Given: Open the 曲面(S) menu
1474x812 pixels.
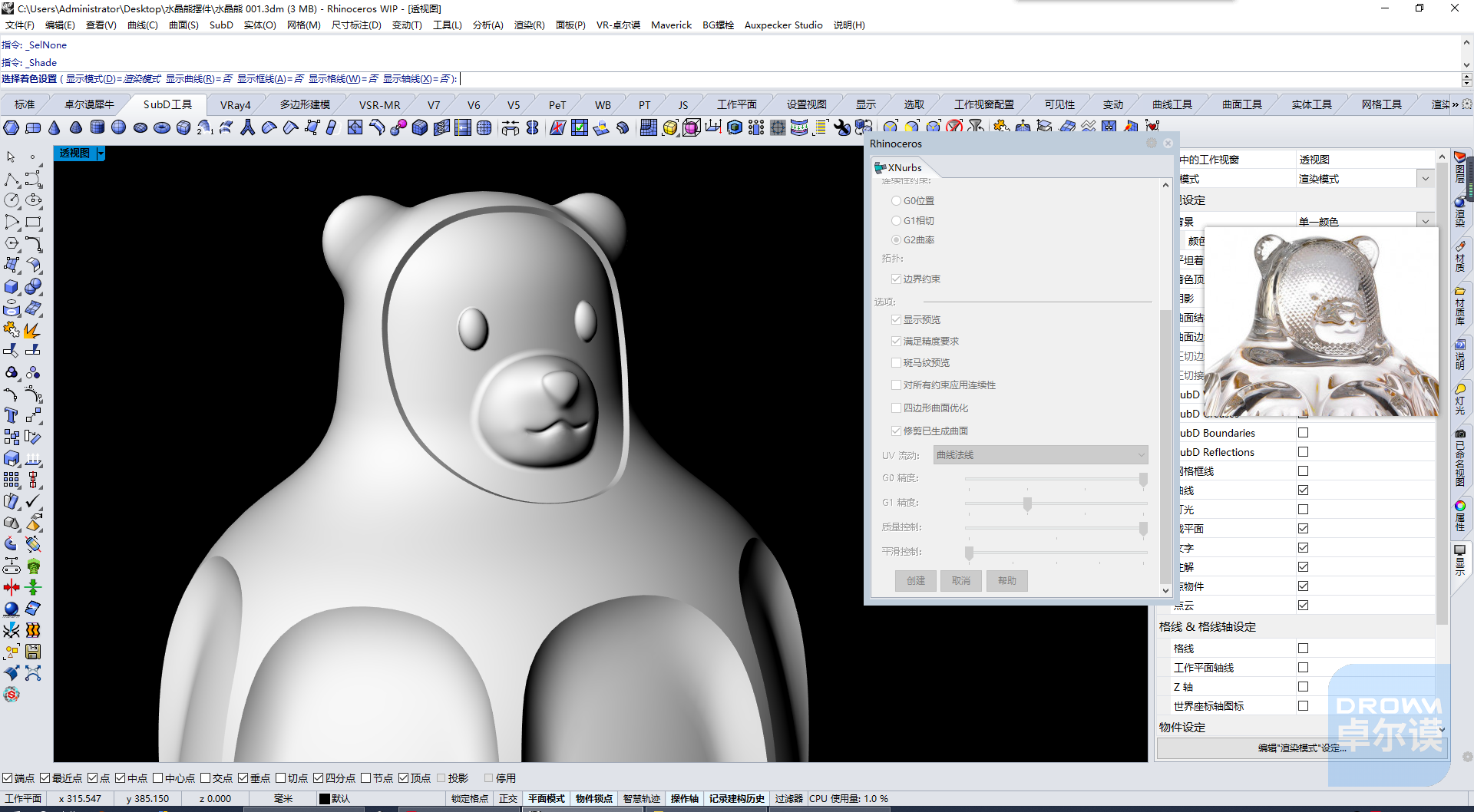Looking at the screenshot, I should coord(183,25).
